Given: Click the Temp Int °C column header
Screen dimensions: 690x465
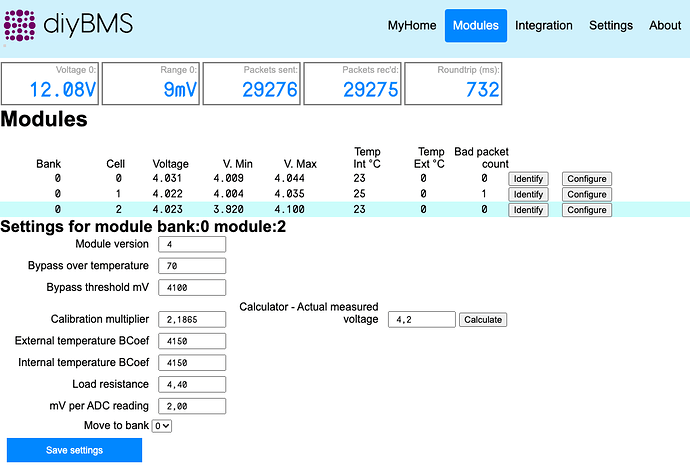Looking at the screenshot, I should click(367, 158).
